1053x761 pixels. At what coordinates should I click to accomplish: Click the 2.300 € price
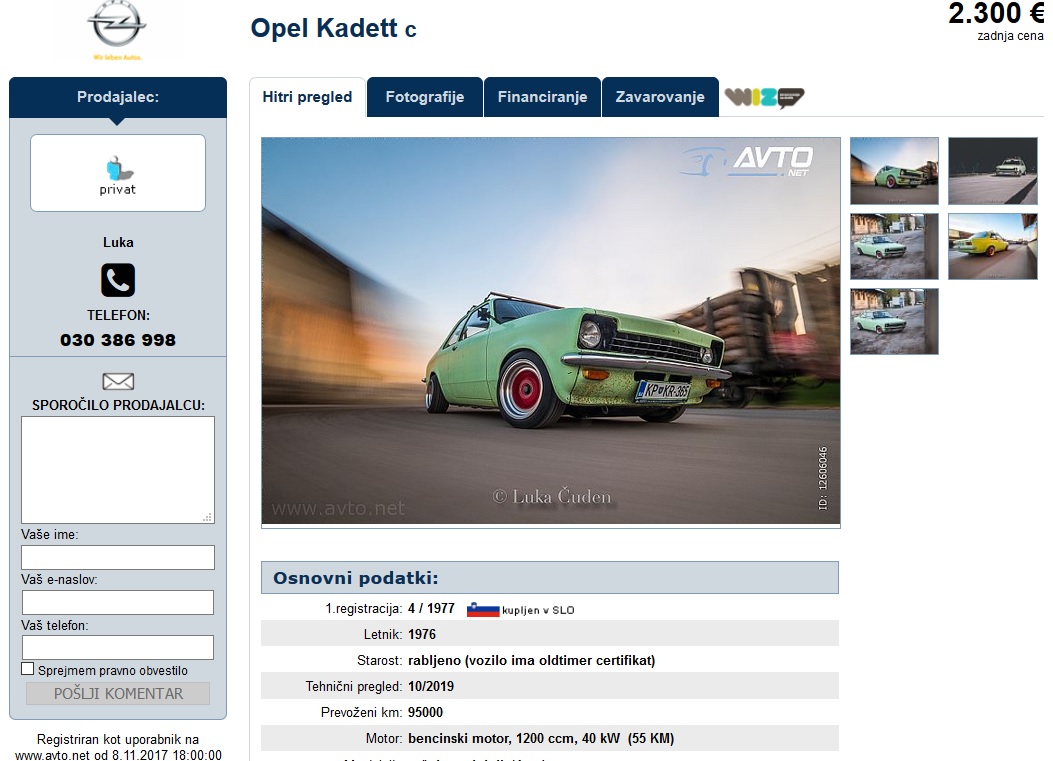tap(995, 13)
